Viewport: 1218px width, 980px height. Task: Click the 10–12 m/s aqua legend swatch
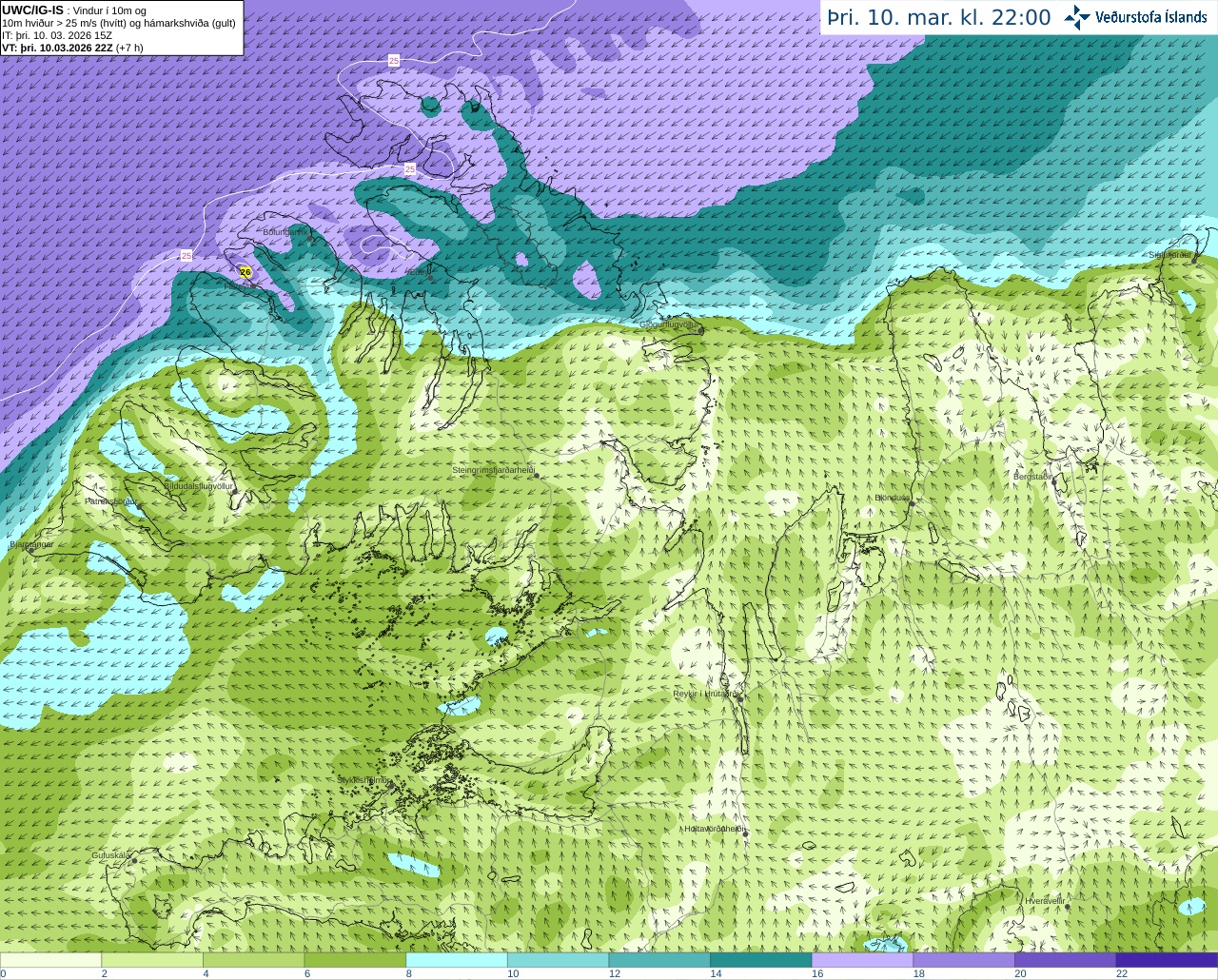pos(559,960)
